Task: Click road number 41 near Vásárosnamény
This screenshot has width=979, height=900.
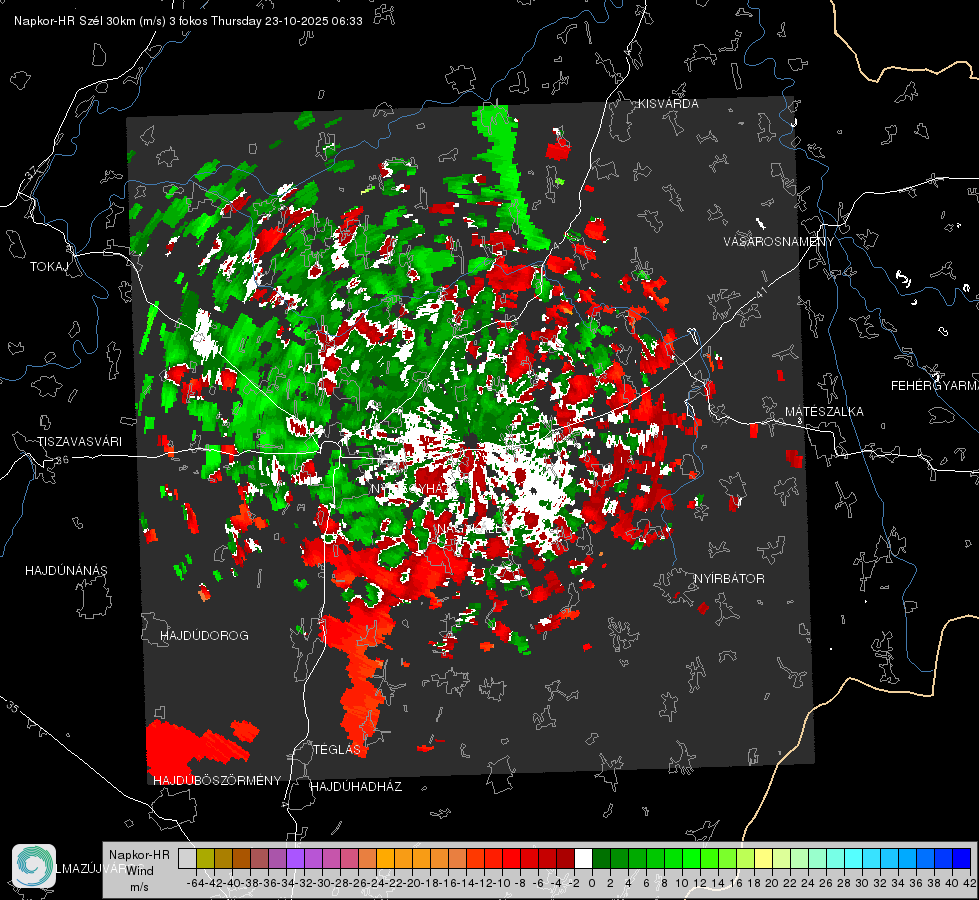Action: point(760,292)
